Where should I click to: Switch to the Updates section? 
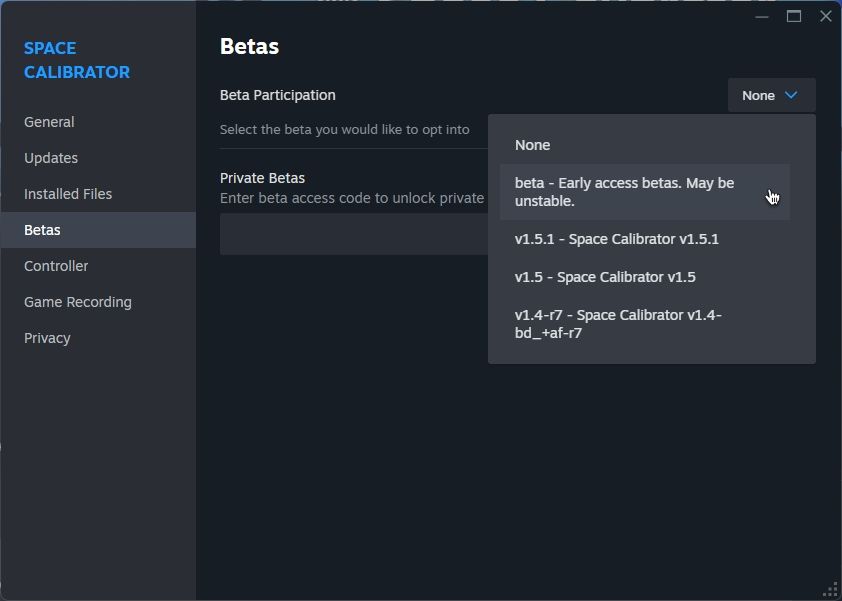tap(98, 158)
